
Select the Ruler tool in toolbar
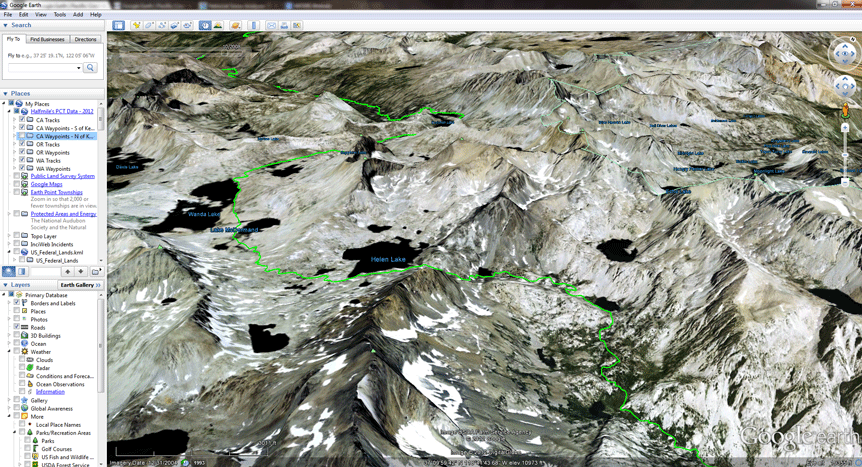253,25
